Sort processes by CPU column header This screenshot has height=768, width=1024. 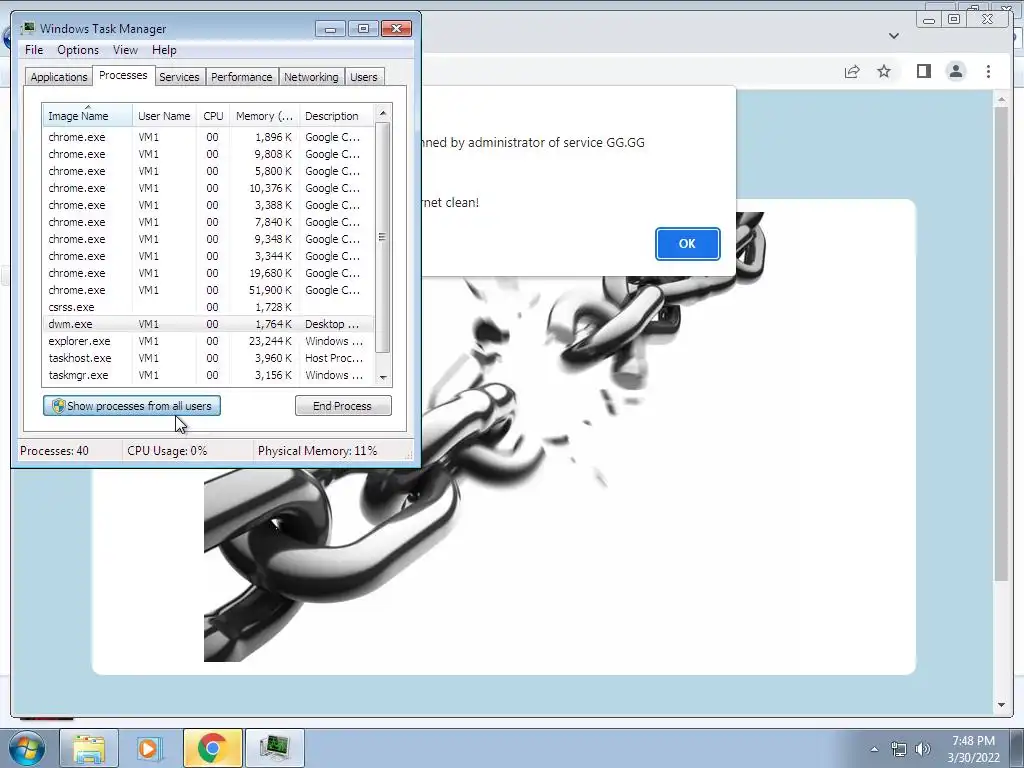213,116
